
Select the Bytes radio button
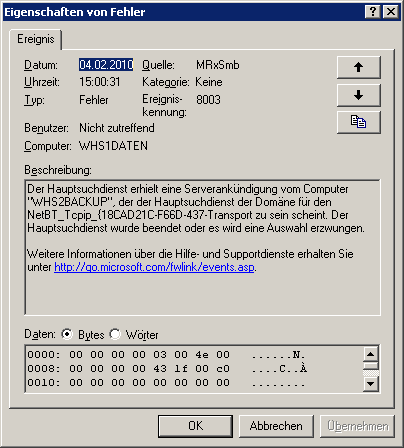67,334
